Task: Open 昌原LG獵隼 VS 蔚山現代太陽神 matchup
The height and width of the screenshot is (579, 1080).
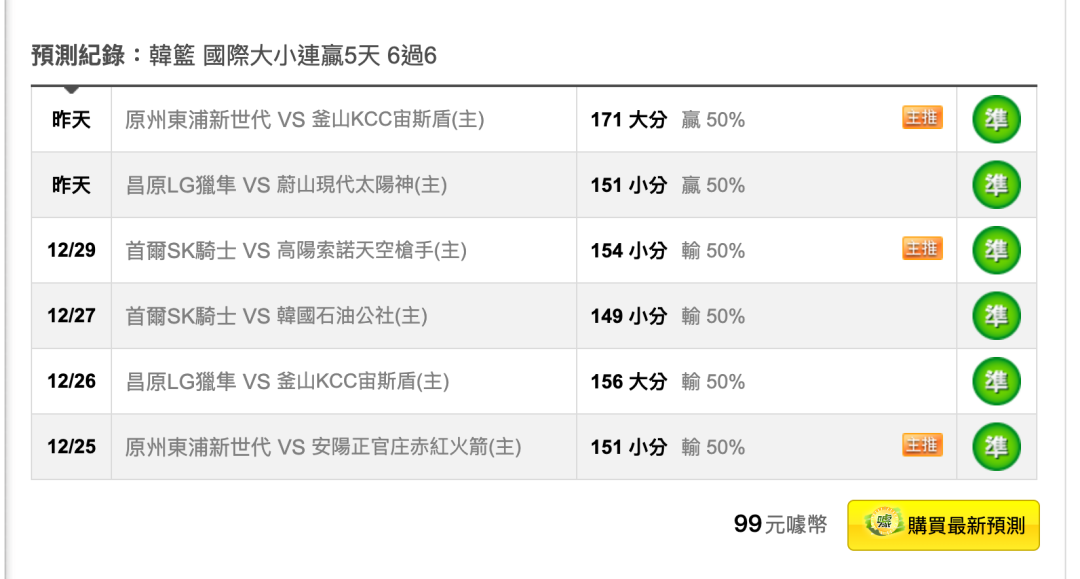Action: pyautogui.click(x=286, y=185)
